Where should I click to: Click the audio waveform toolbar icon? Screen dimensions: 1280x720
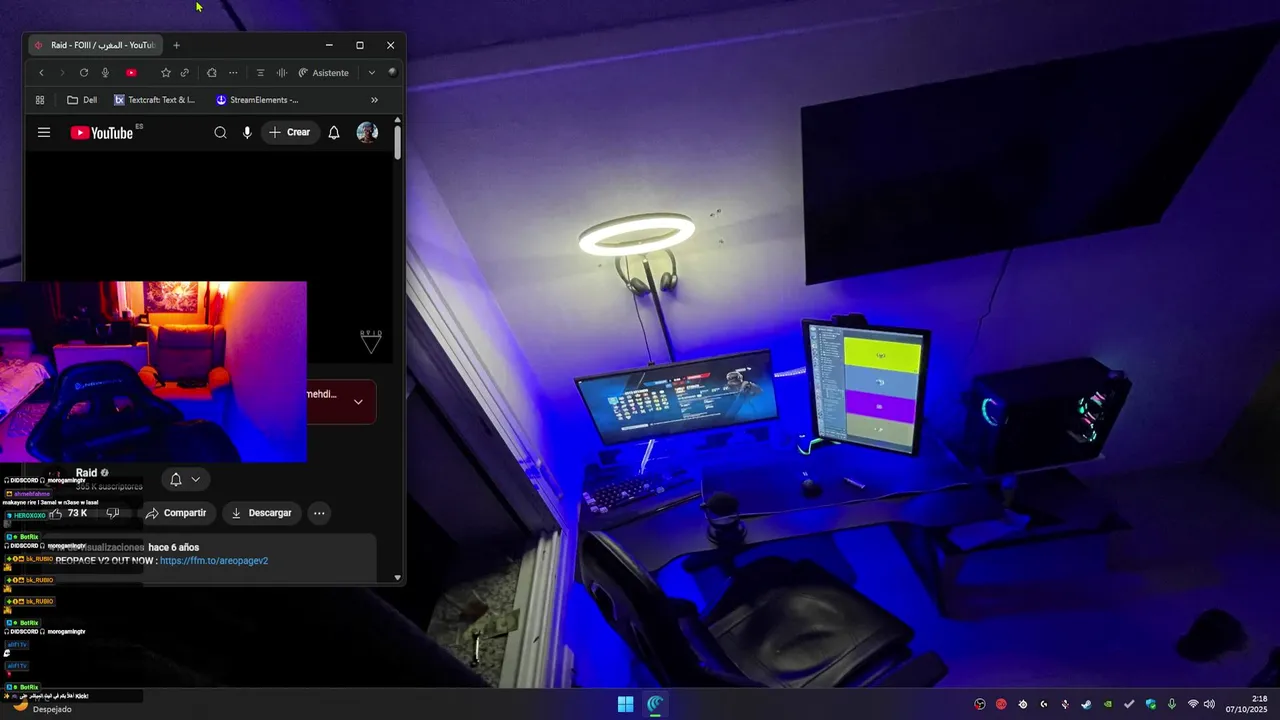click(282, 73)
